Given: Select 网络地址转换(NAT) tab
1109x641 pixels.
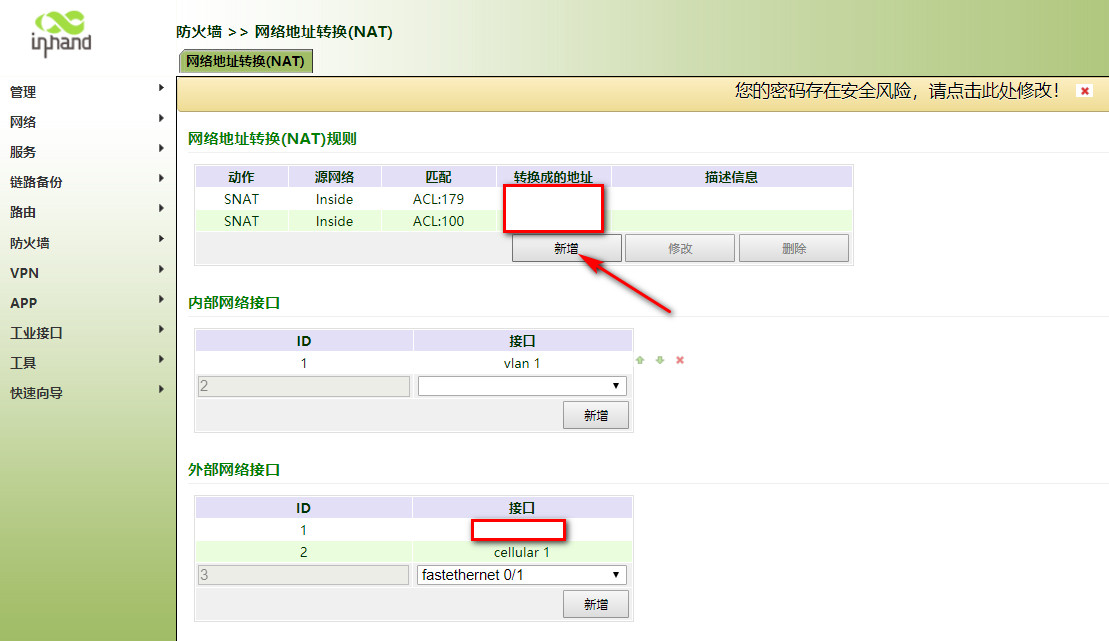Looking at the screenshot, I should click(245, 61).
